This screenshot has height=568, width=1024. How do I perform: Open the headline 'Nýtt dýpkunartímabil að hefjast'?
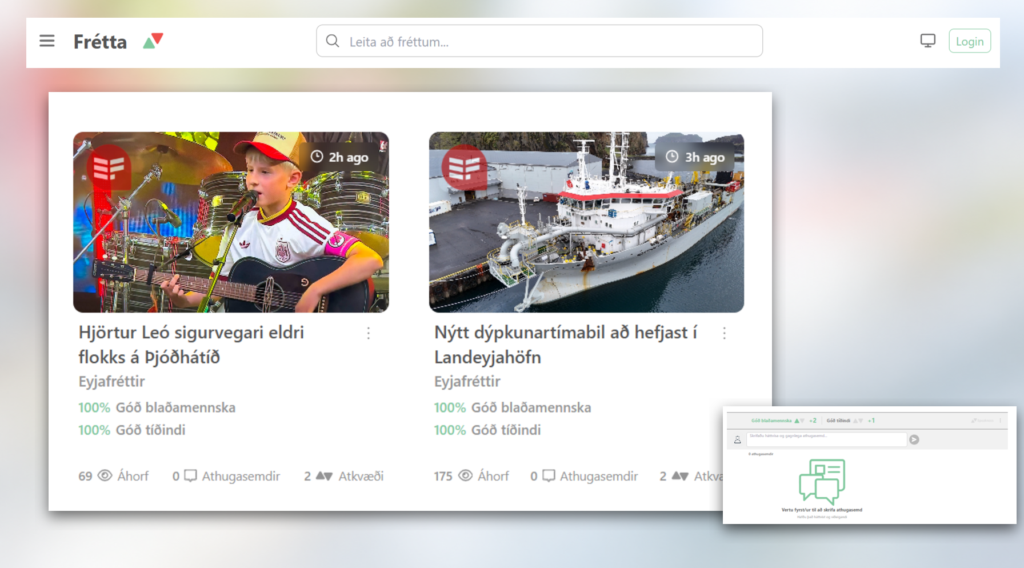(566, 345)
